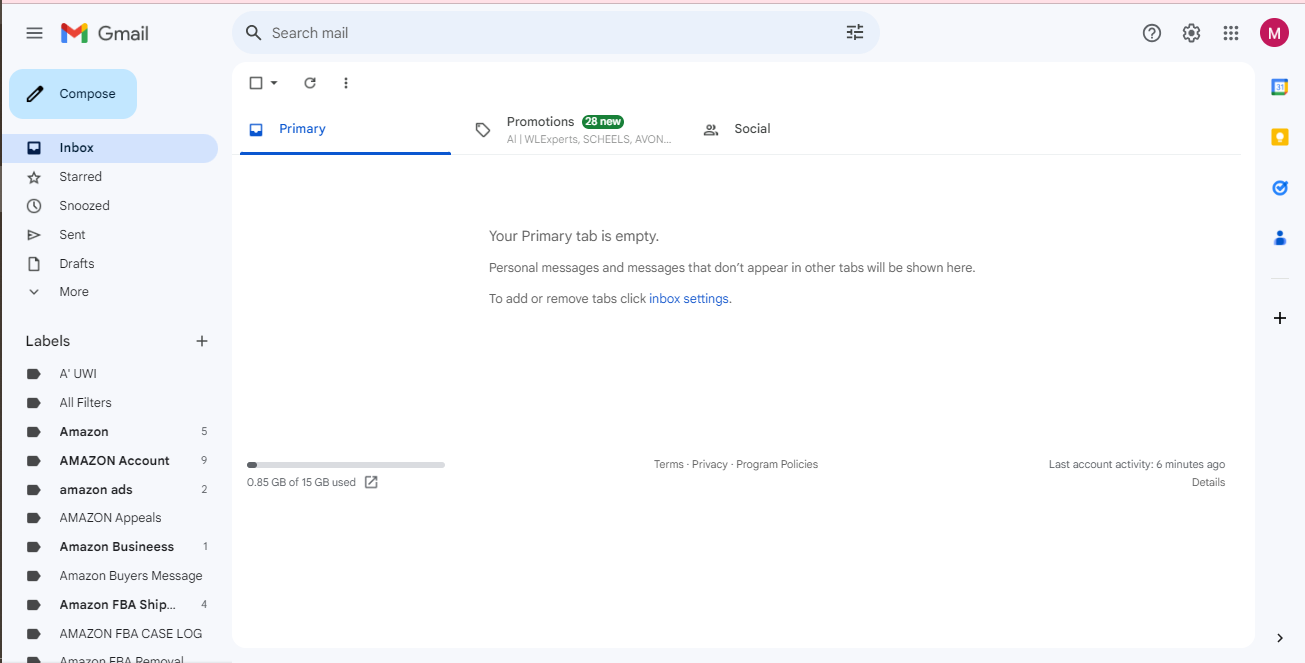
Task: Click '0.85 GB of 15 GB used' text
Action: click(x=301, y=482)
